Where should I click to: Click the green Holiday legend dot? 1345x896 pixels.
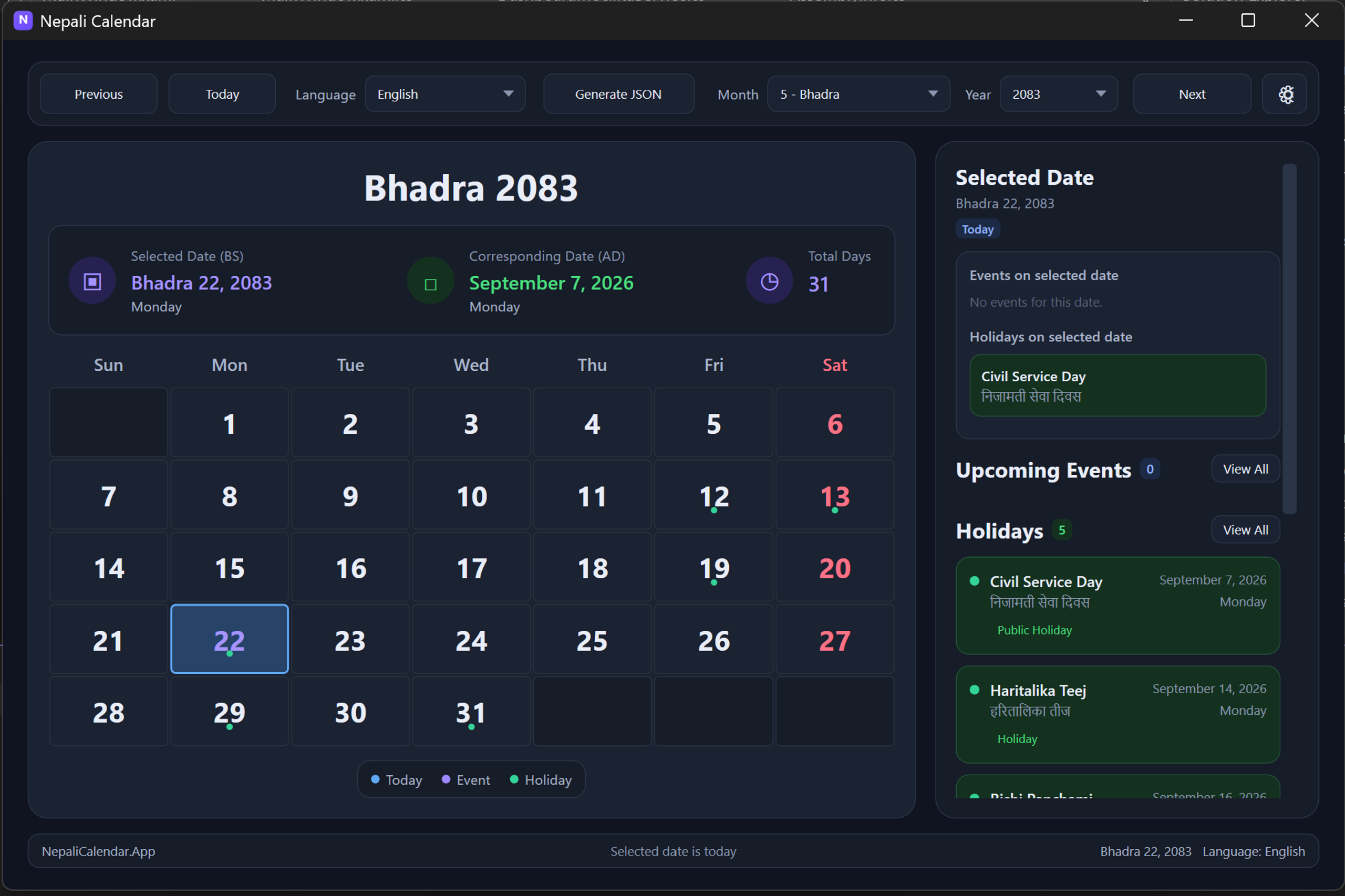[x=514, y=779]
